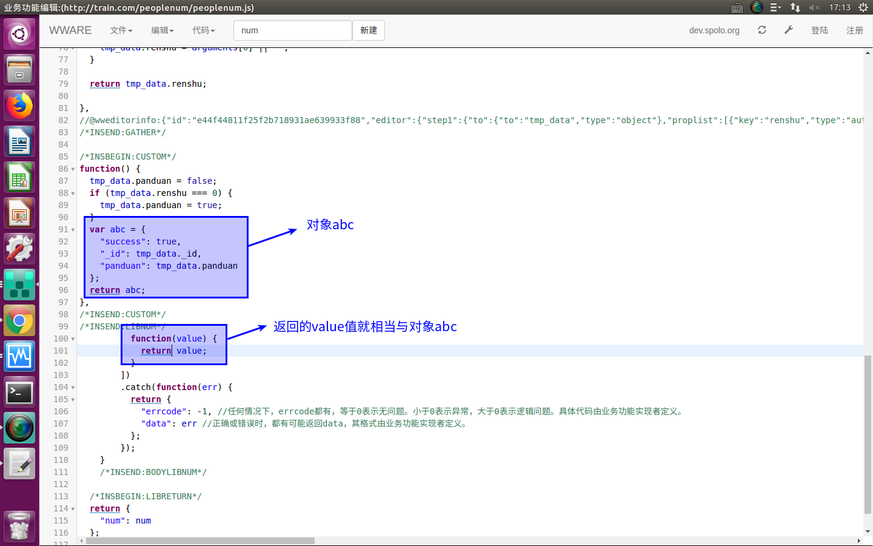Click the 登陆 login link
The image size is (873, 546).
click(819, 30)
